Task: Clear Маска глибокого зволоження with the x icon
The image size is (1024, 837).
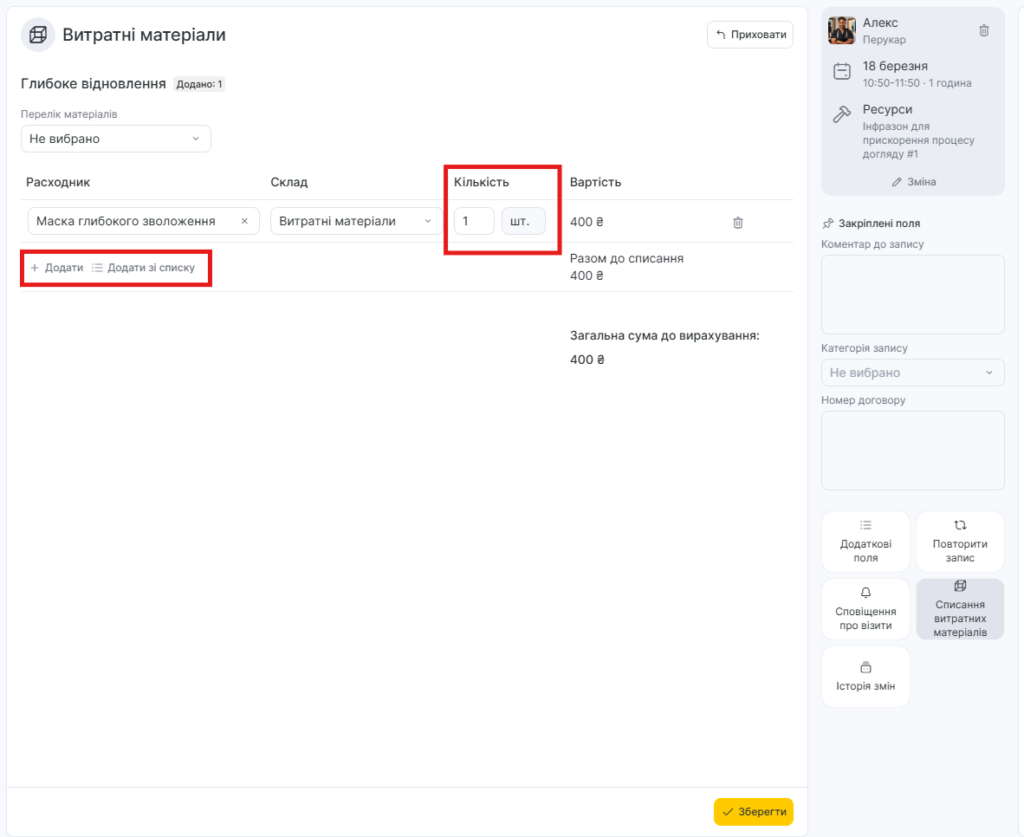Action: click(244, 221)
